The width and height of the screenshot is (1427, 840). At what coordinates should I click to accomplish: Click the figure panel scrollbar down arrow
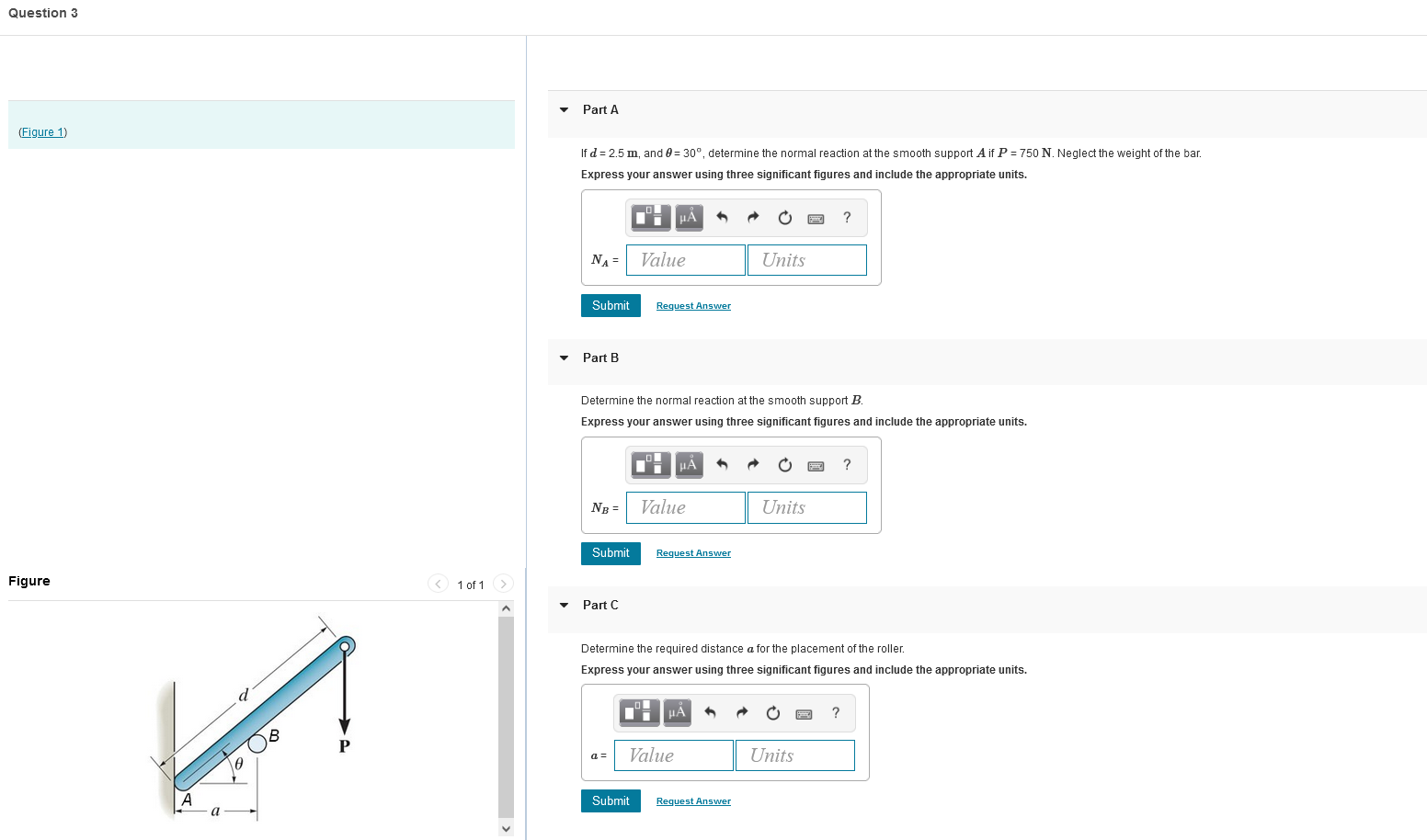coord(506,828)
